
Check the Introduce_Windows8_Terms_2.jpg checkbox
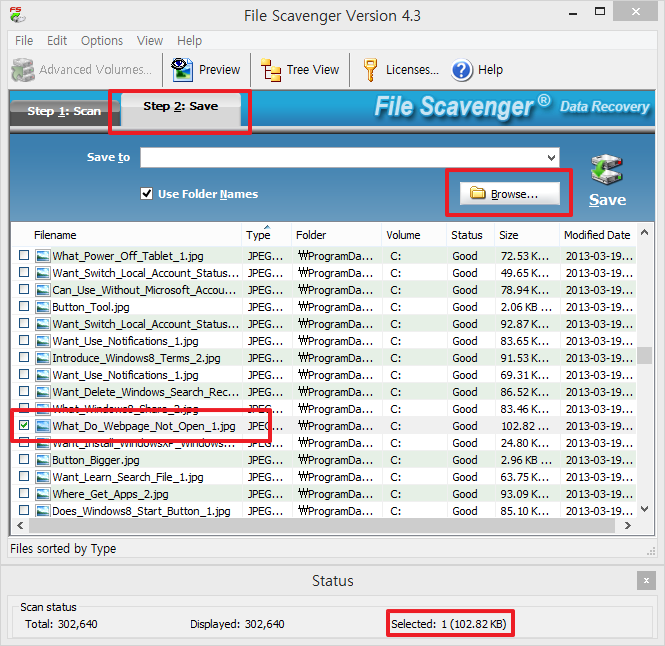point(24,358)
